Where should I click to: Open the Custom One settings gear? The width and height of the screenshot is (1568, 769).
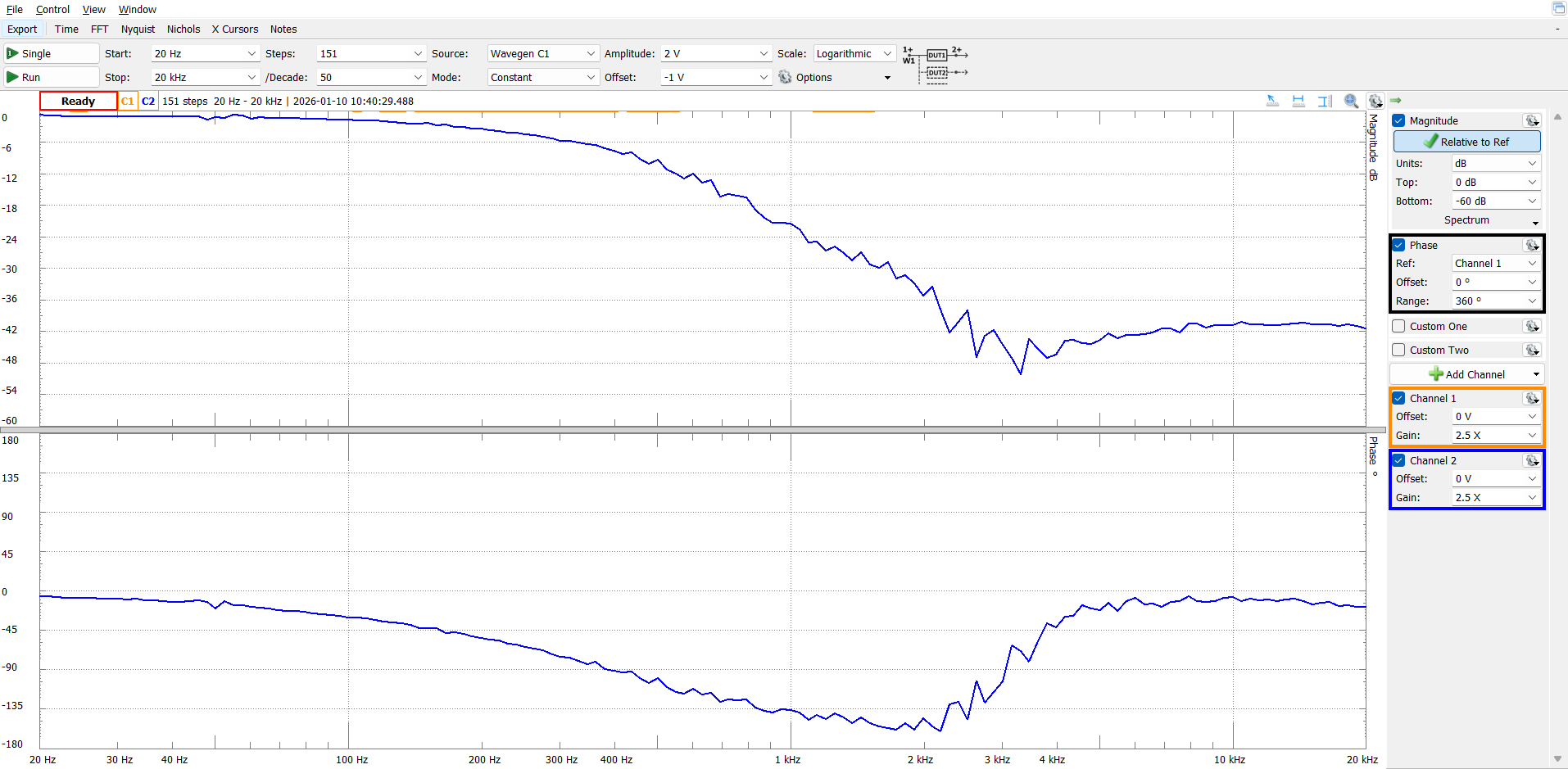pos(1531,326)
